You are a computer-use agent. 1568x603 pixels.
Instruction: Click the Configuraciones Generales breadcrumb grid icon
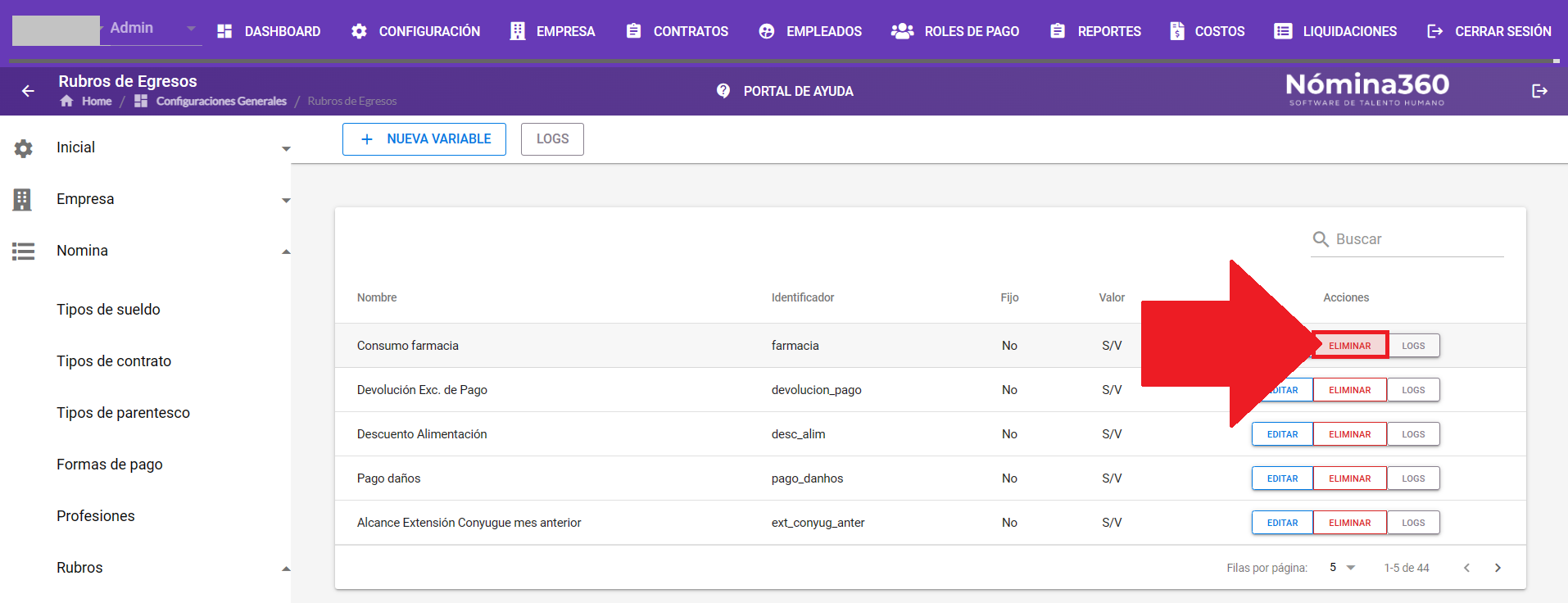tap(141, 101)
